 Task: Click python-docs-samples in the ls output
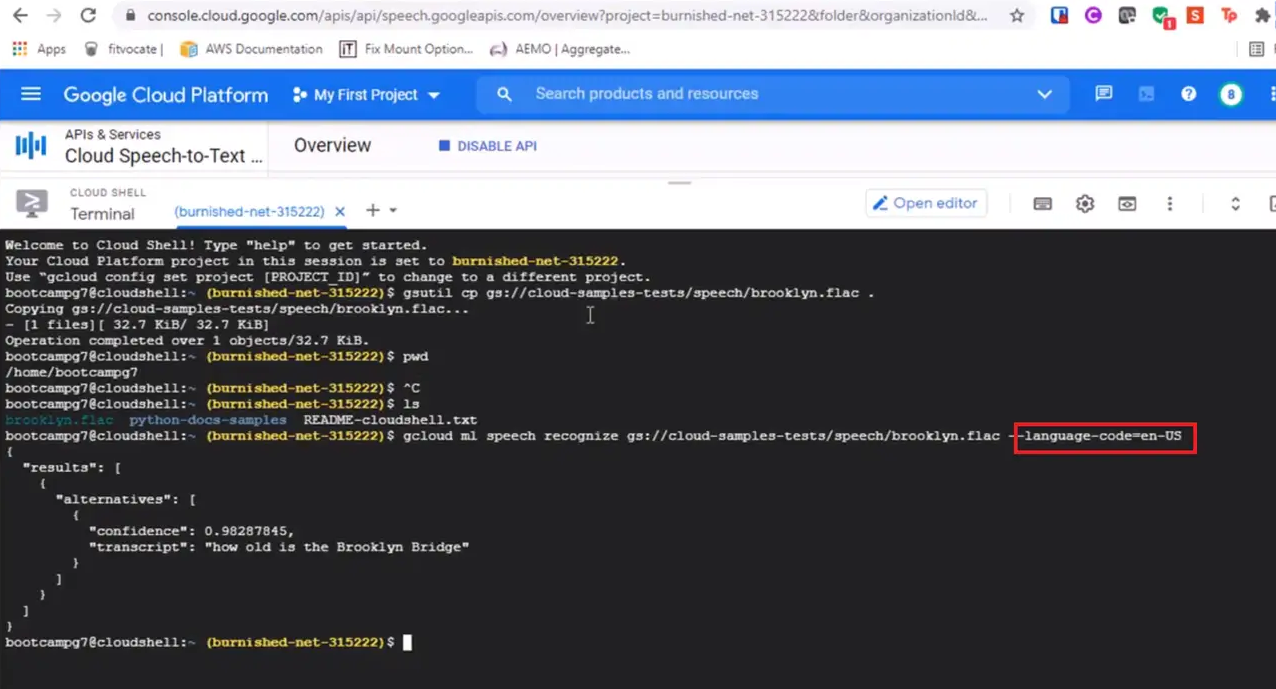tap(208, 420)
